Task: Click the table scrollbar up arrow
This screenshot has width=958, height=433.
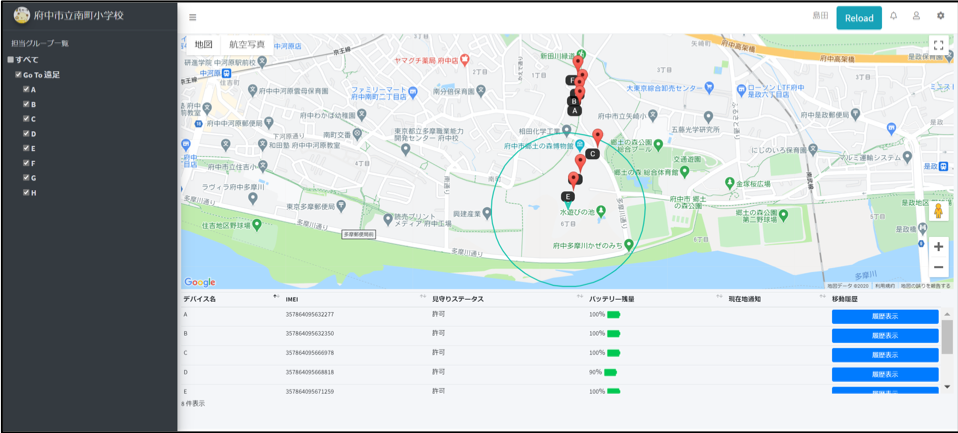Action: coord(947,314)
